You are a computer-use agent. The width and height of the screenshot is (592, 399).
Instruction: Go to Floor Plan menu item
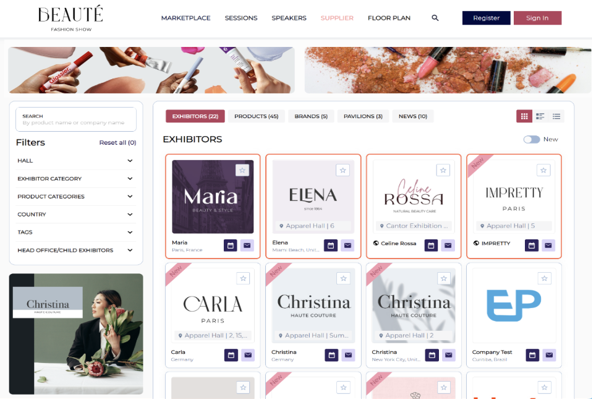[x=389, y=18]
